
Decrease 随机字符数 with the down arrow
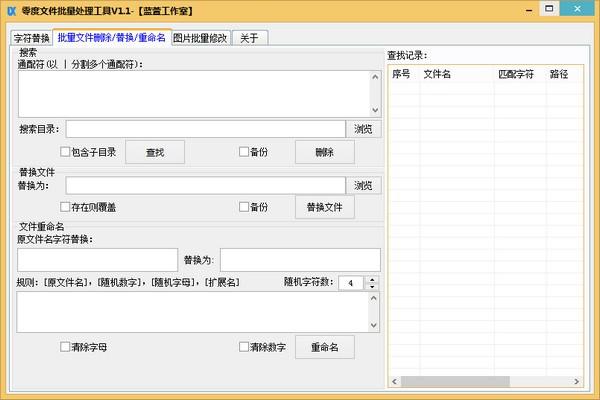coord(373,288)
